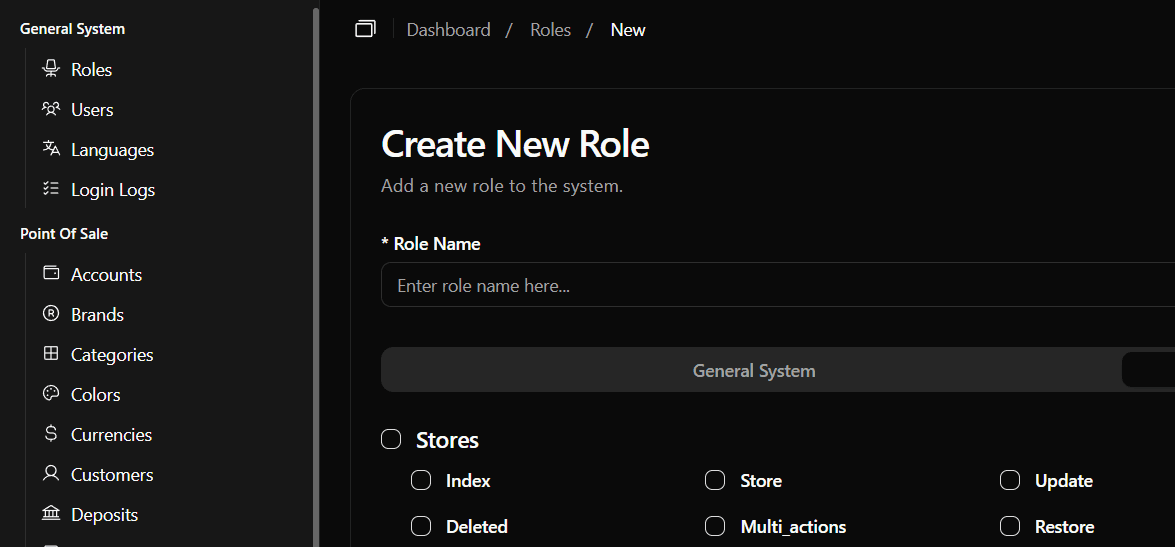The height and width of the screenshot is (547, 1175).
Task: Click the Create New Role heading
Action: point(515,144)
